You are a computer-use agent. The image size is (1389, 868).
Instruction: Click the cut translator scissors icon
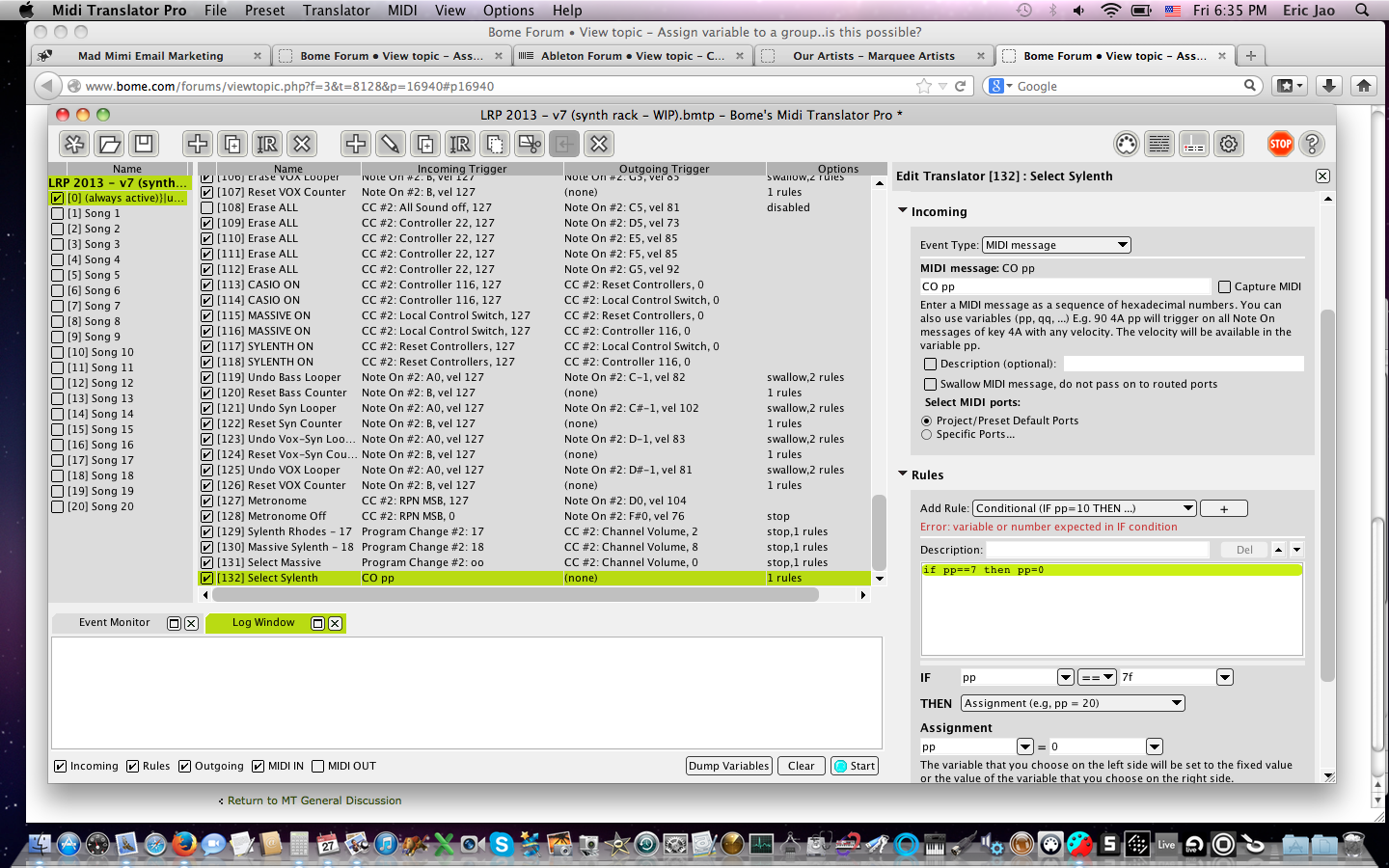click(x=530, y=144)
